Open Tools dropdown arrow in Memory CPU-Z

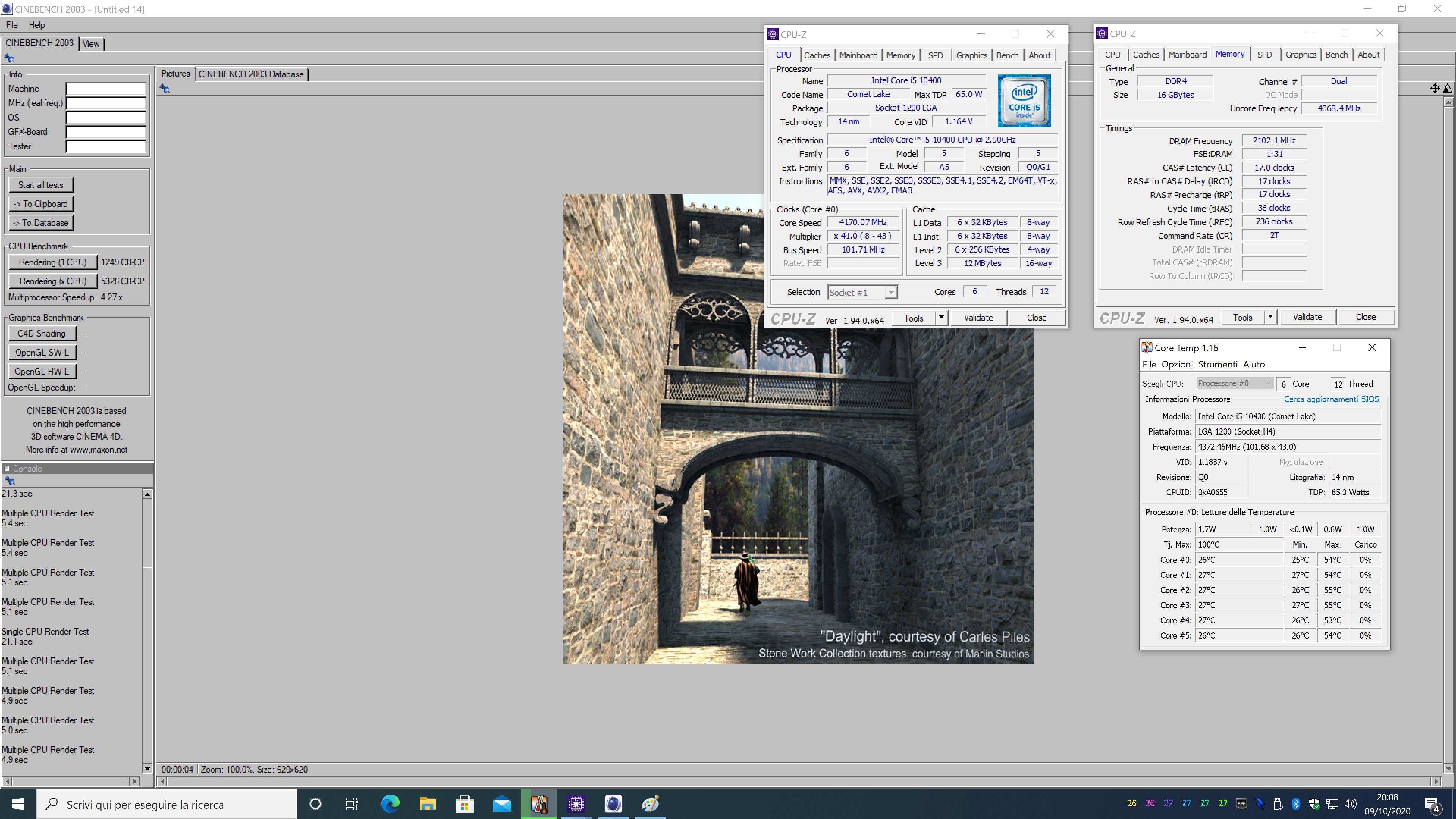point(1270,317)
